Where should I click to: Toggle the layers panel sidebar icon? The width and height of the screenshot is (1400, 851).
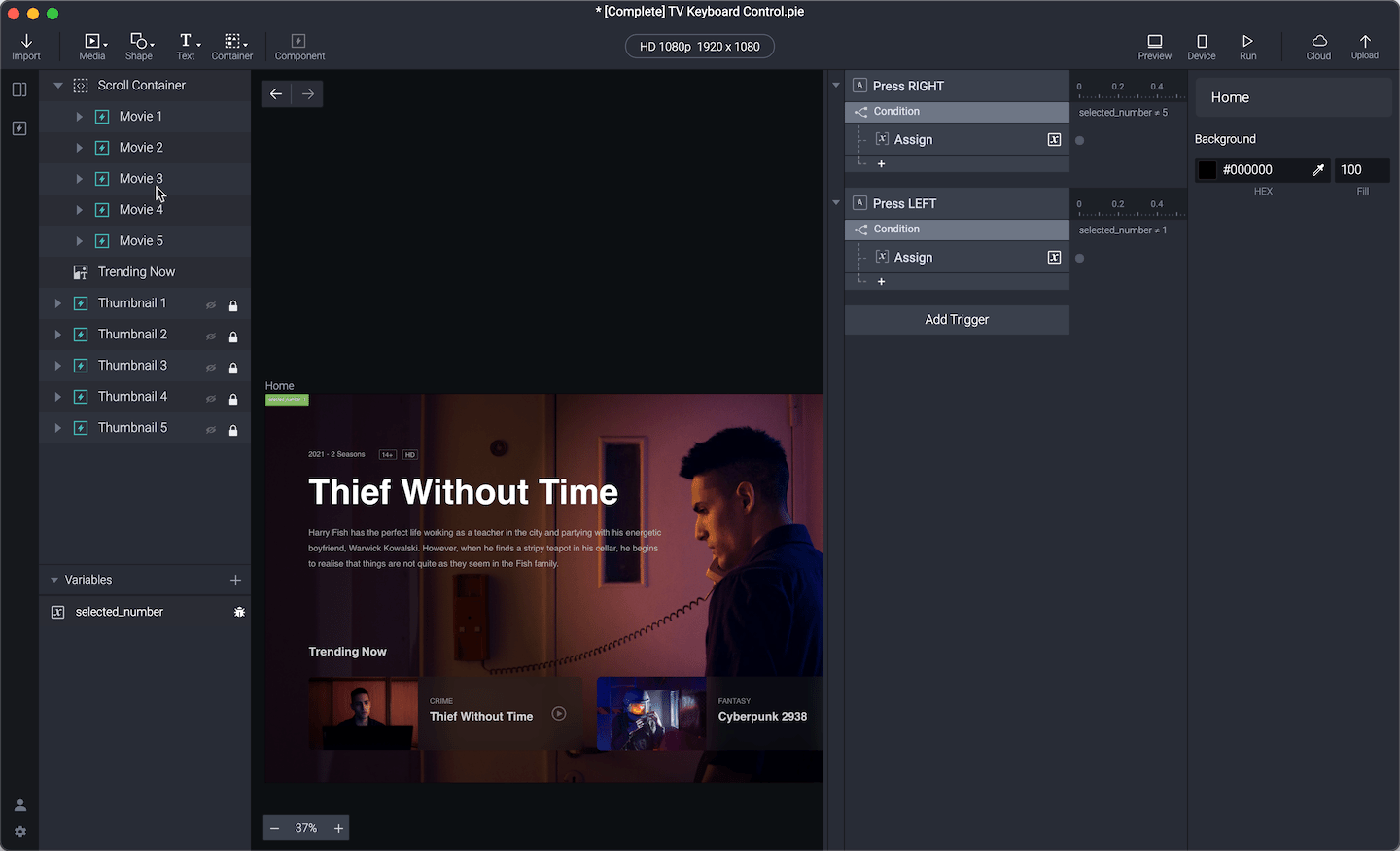[19, 89]
